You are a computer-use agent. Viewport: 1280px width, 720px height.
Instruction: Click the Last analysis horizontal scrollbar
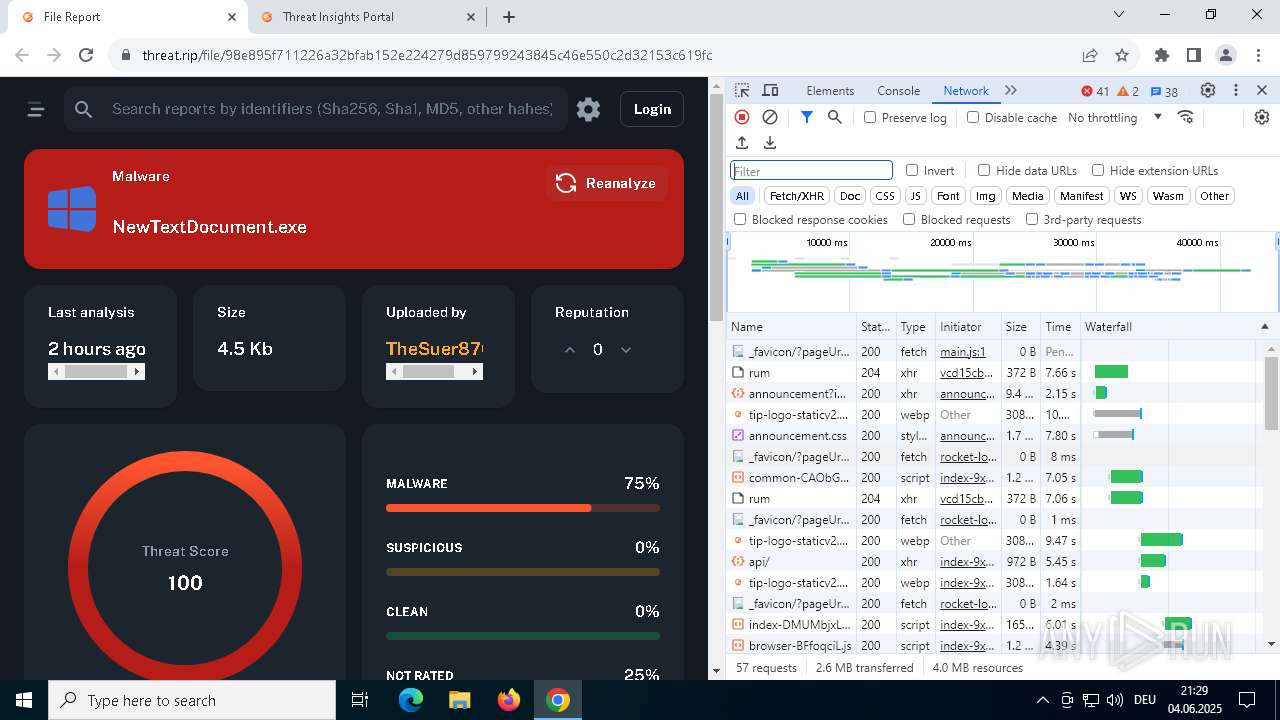coord(96,372)
